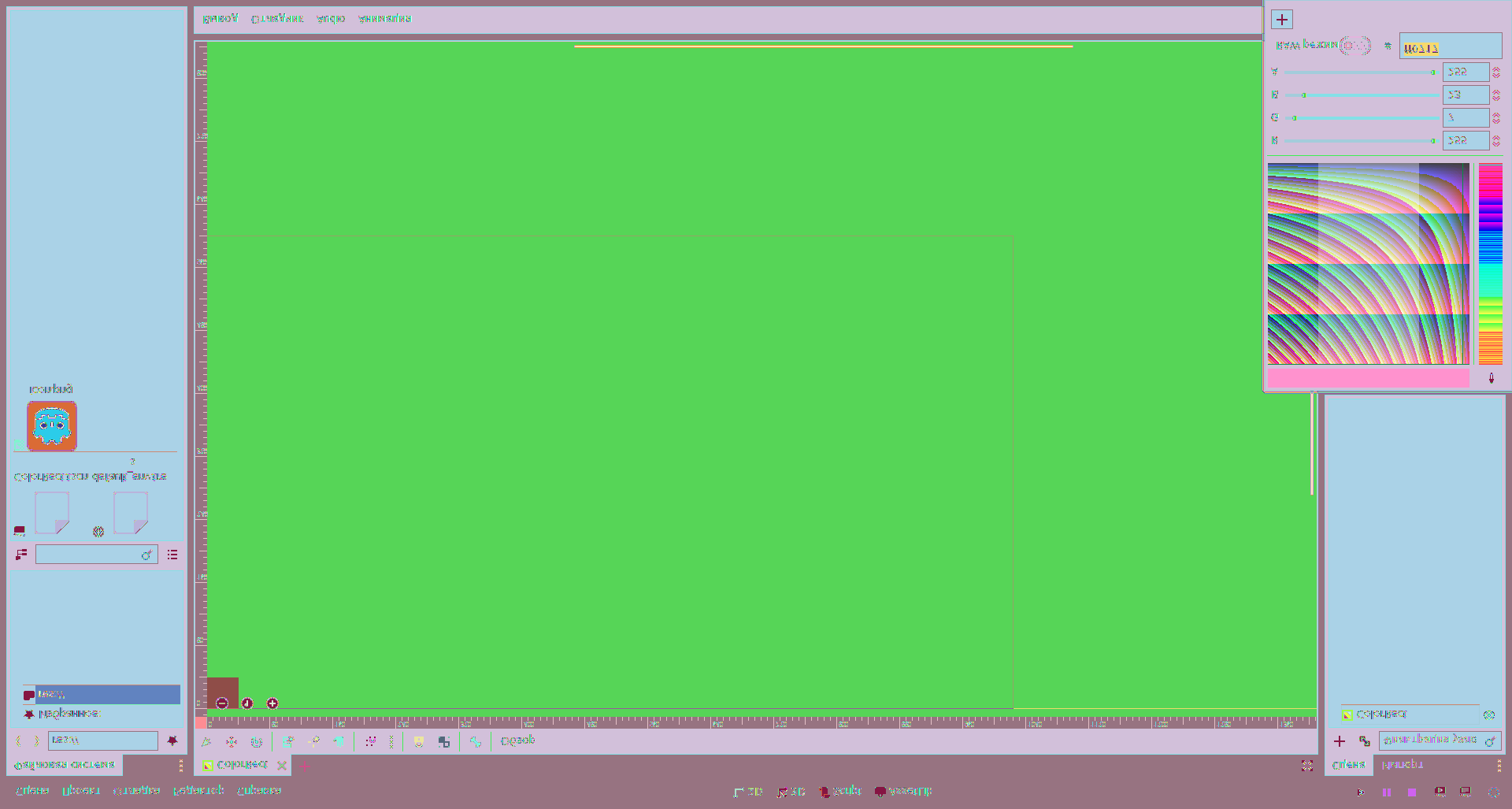Click the hex color code field
The height and width of the screenshot is (809, 1512).
(1451, 46)
